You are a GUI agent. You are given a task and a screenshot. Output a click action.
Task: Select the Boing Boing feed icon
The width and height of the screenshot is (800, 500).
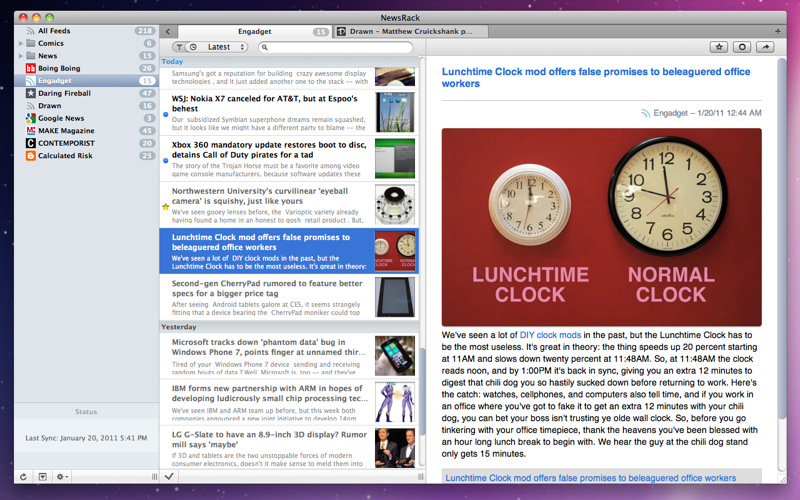(31, 68)
